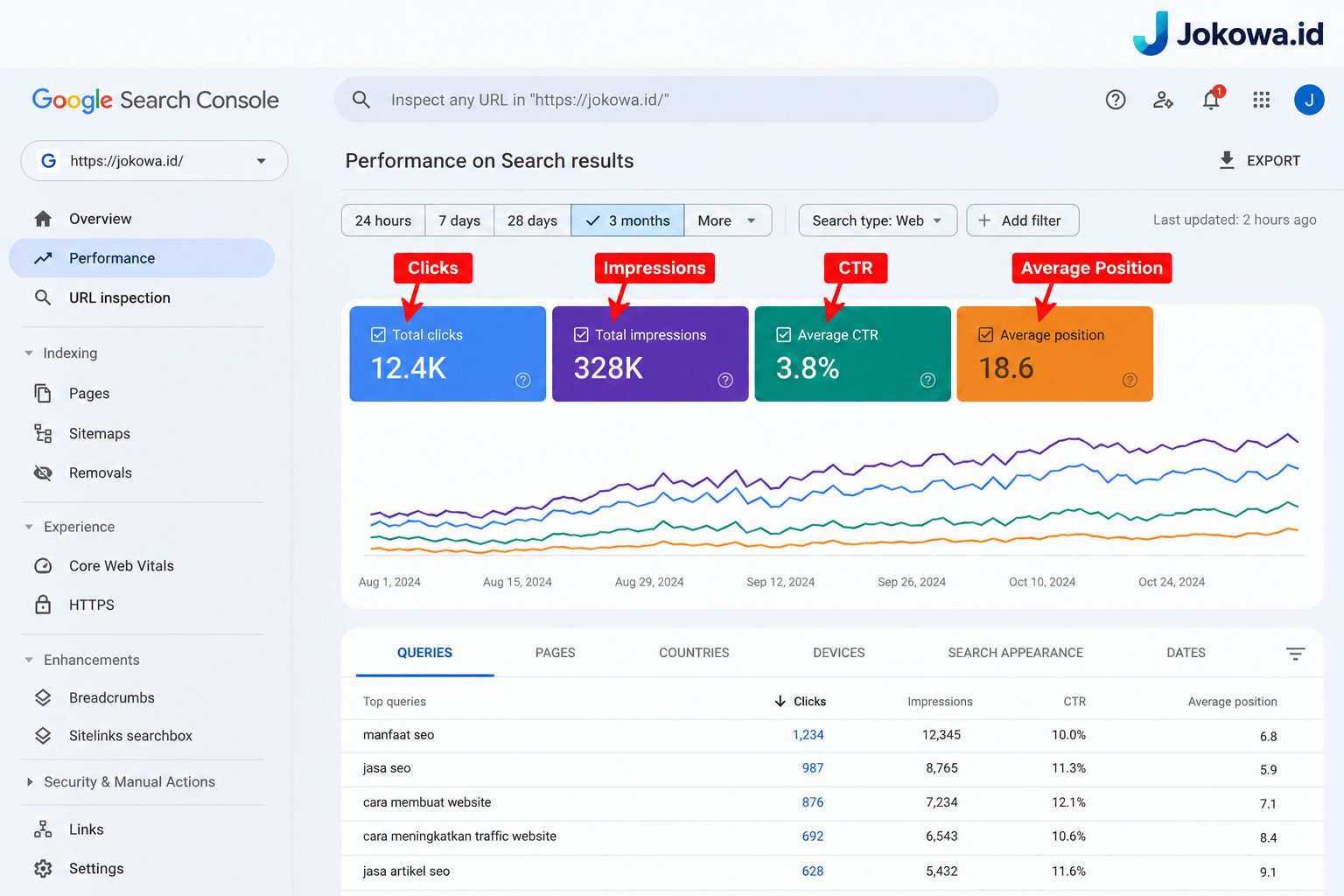
Task: Click the Add filter button
Action: click(x=1023, y=220)
